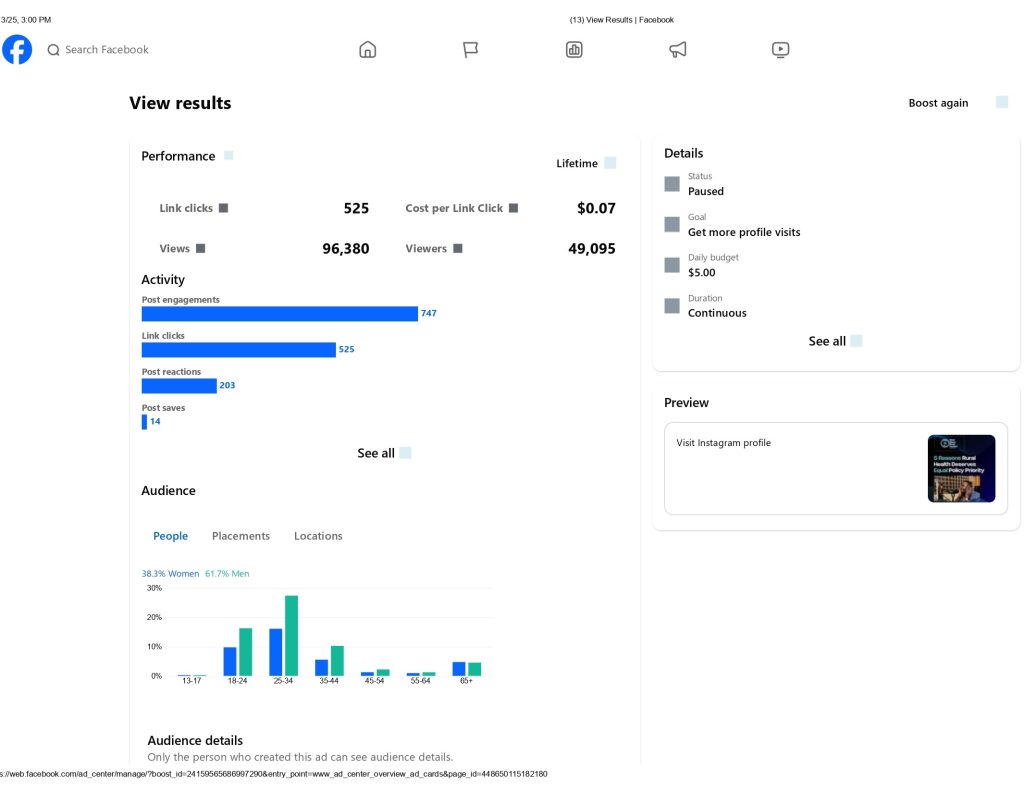Open the ad preview thumbnail image

point(961,468)
